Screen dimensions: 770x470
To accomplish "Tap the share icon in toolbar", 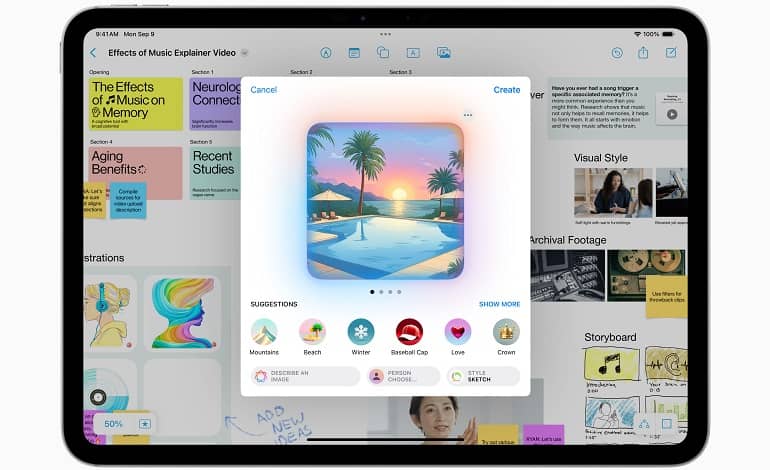I will pyautogui.click(x=643, y=53).
